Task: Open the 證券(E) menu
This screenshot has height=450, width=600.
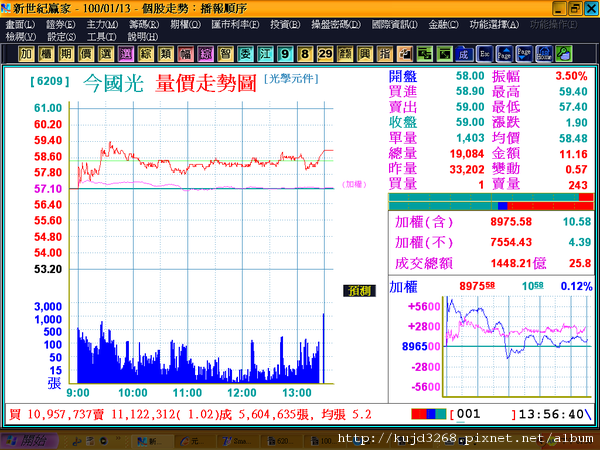Action: point(60,24)
